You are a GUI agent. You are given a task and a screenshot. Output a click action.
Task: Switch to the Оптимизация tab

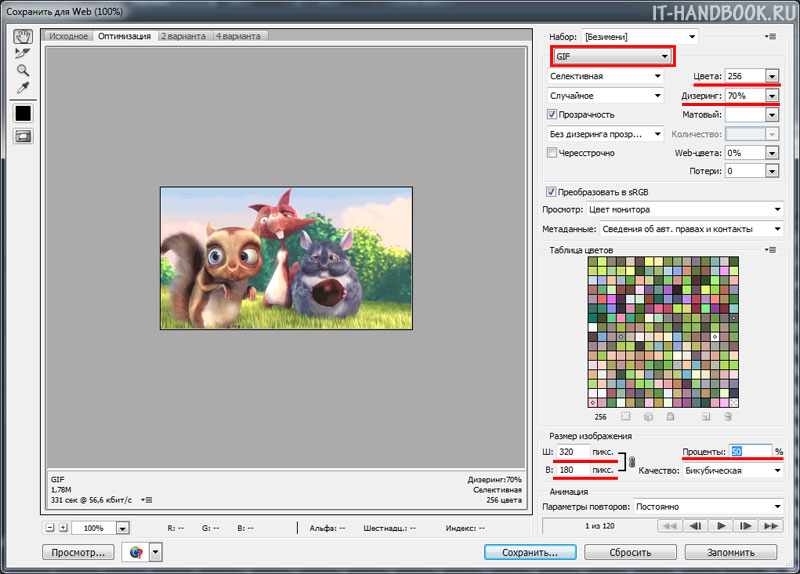coord(124,36)
